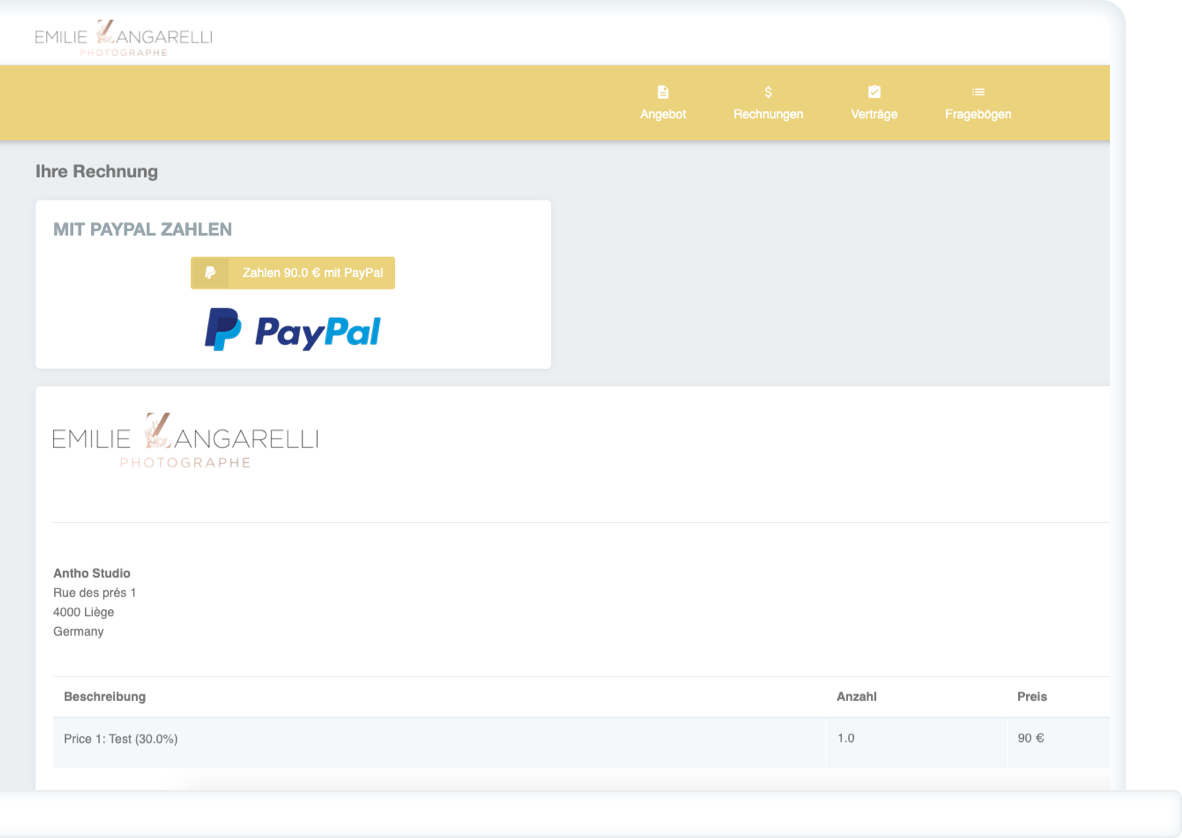The width and height of the screenshot is (1182, 838).
Task: Open the Angebot menu label
Action: tap(663, 114)
